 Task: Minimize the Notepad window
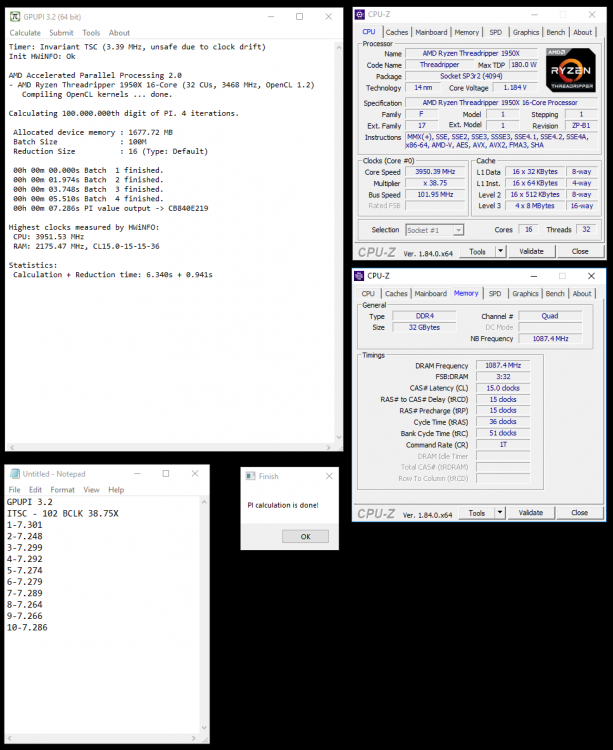click(x=137, y=474)
